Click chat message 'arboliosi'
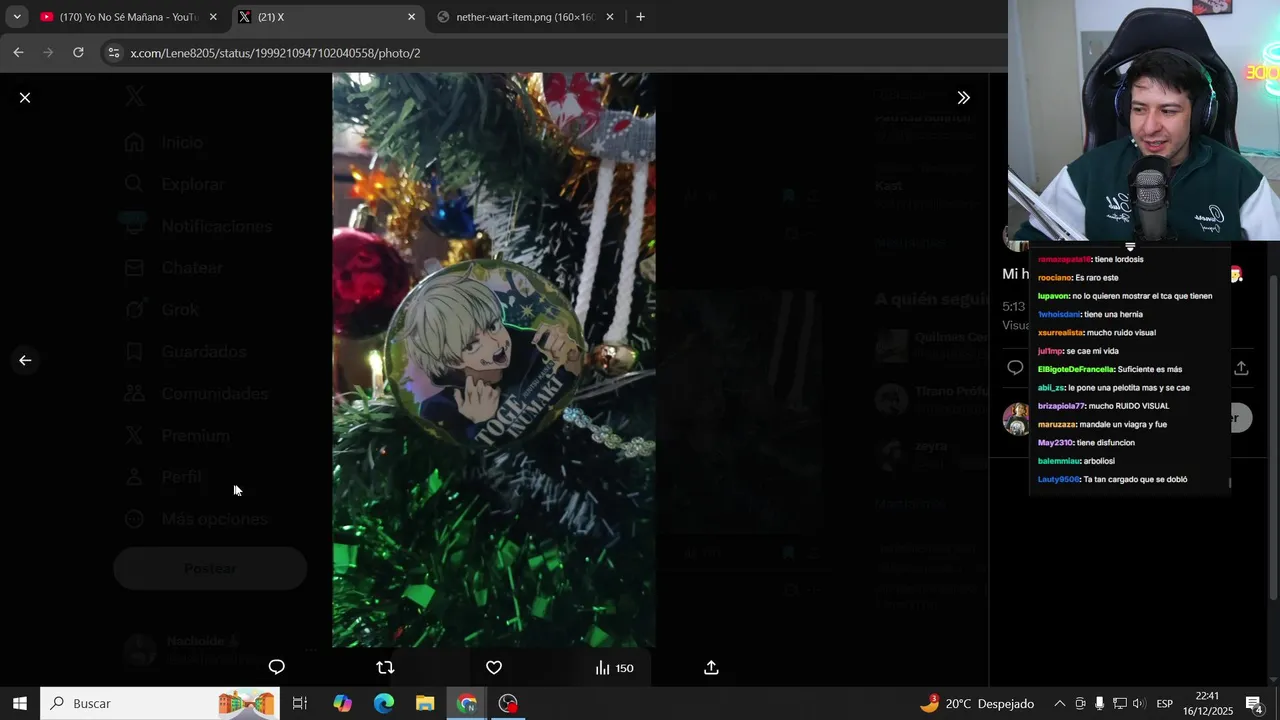This screenshot has width=1280, height=720. pos(1098,461)
